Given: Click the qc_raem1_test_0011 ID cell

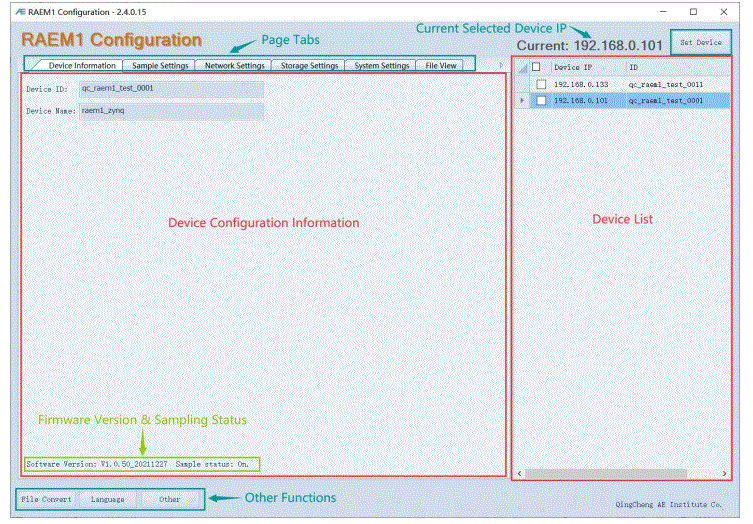Looking at the screenshot, I should point(678,84).
